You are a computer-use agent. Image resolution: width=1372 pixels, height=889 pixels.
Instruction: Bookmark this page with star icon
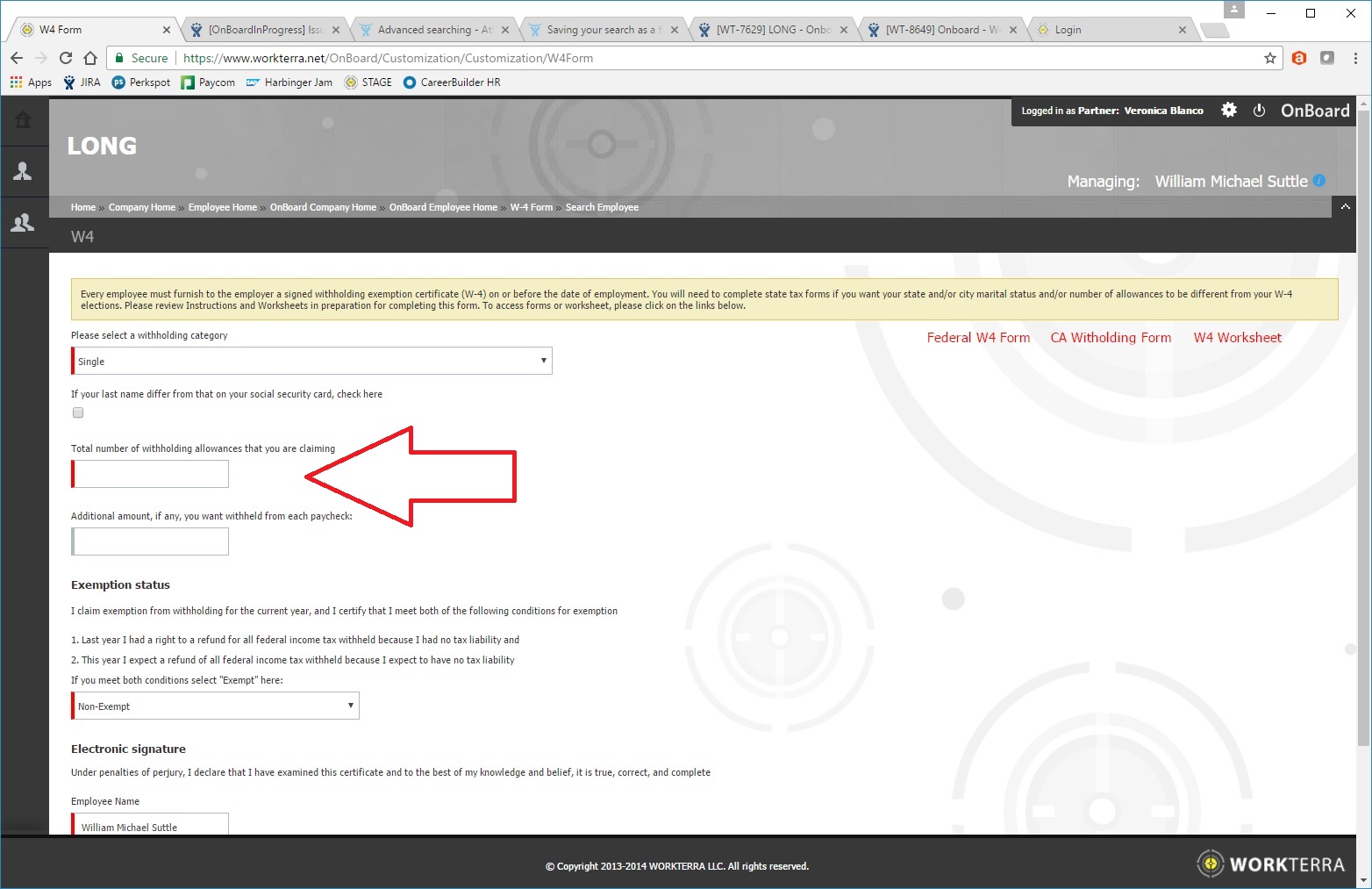1269,58
